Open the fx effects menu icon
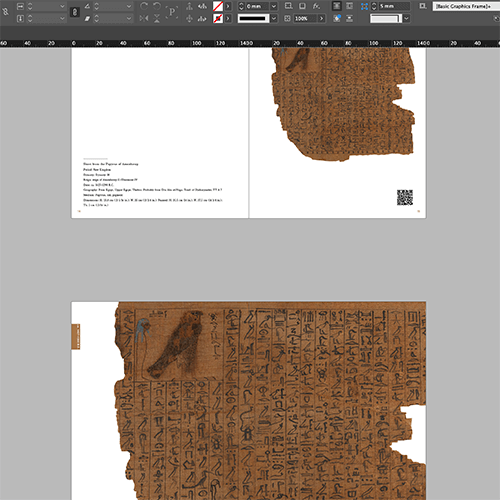The width and height of the screenshot is (500, 500). coord(316,6)
